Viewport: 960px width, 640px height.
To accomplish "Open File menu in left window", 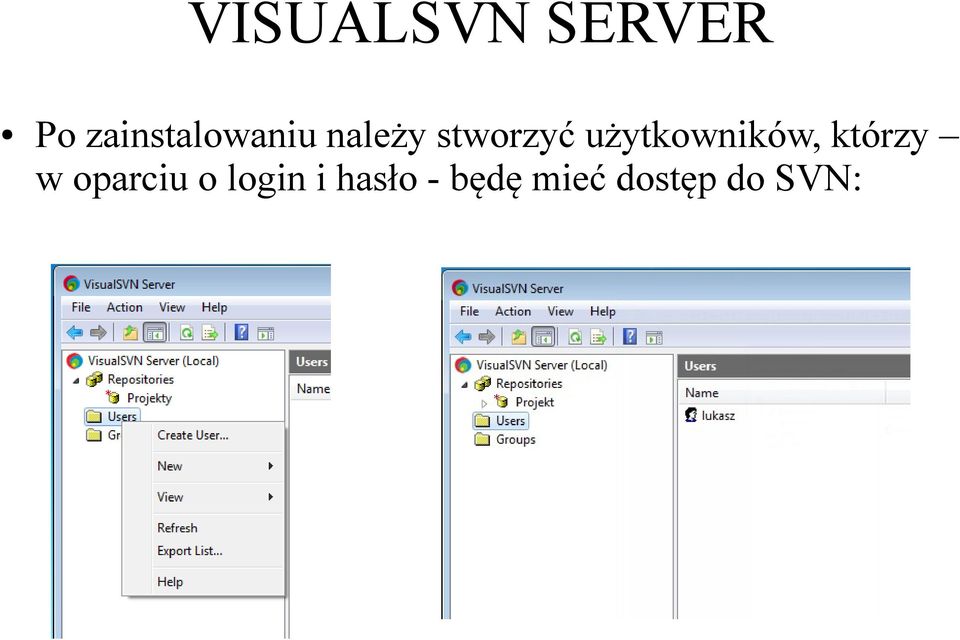I will (81, 307).
